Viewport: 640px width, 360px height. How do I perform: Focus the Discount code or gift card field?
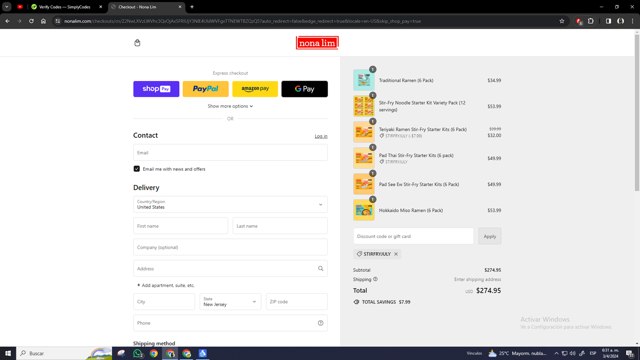pyautogui.click(x=413, y=236)
